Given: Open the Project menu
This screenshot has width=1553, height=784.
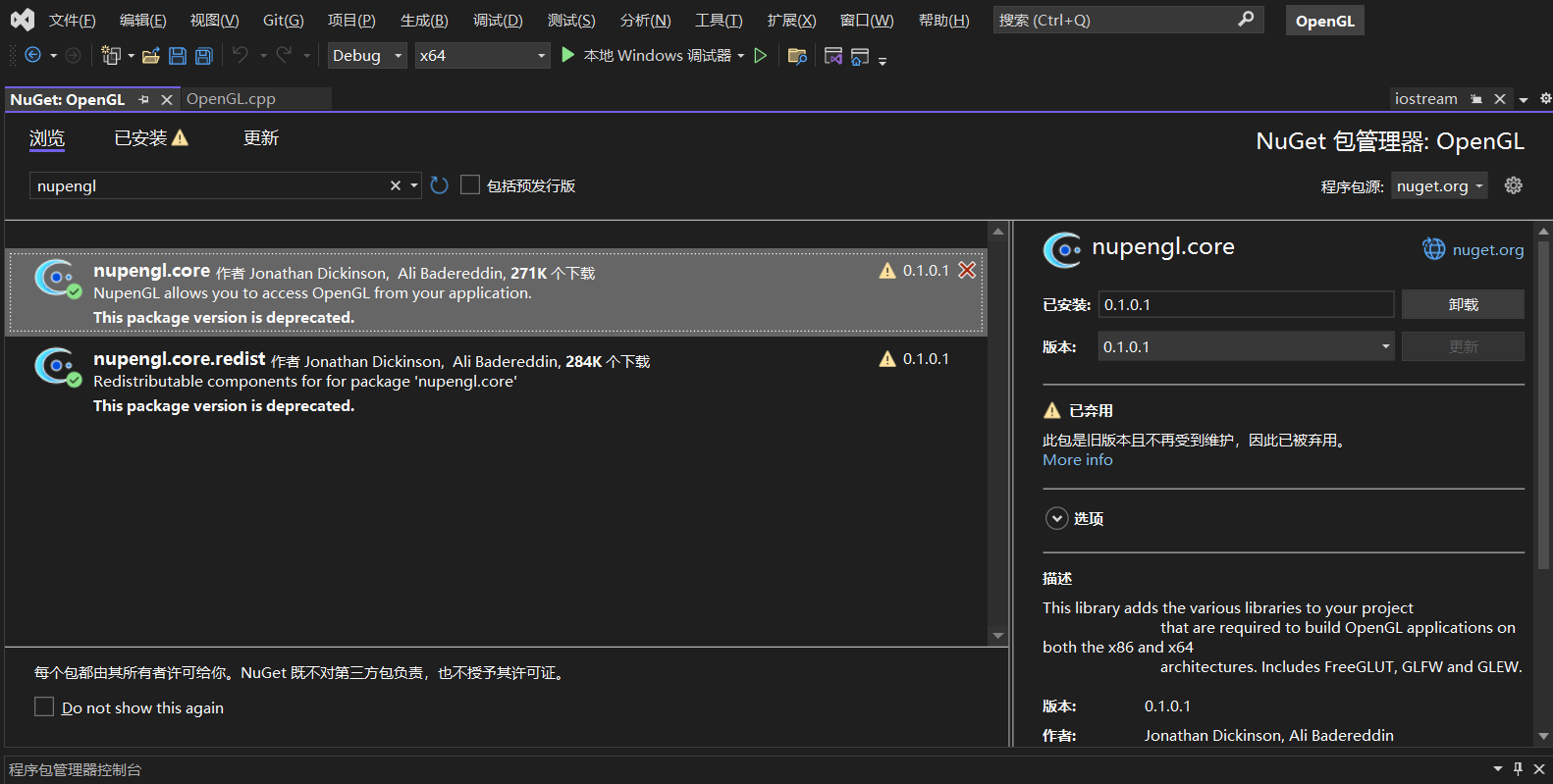Looking at the screenshot, I should coord(351,21).
